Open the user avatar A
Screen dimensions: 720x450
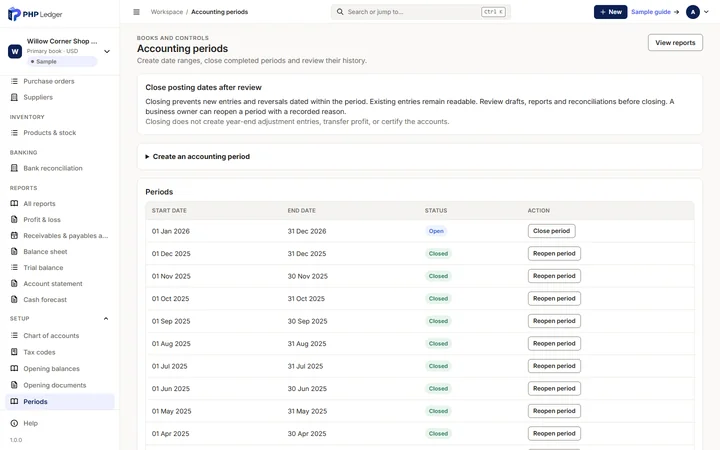692,12
